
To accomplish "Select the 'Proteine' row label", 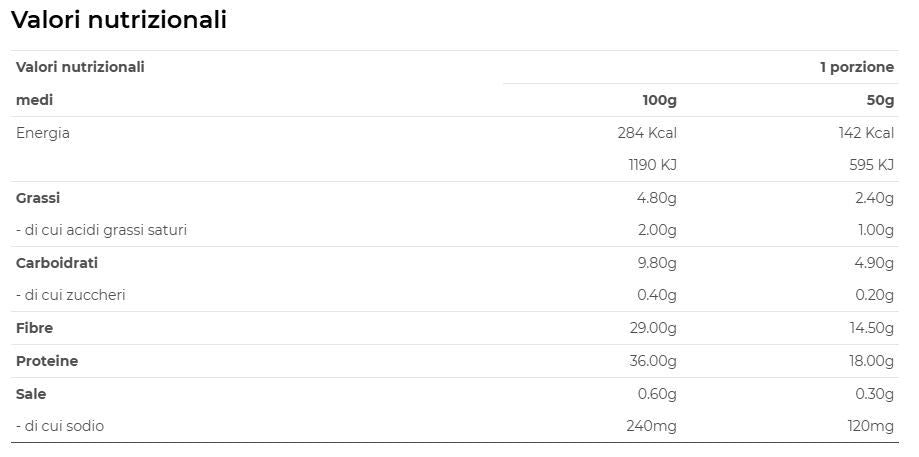I will click(x=47, y=361).
